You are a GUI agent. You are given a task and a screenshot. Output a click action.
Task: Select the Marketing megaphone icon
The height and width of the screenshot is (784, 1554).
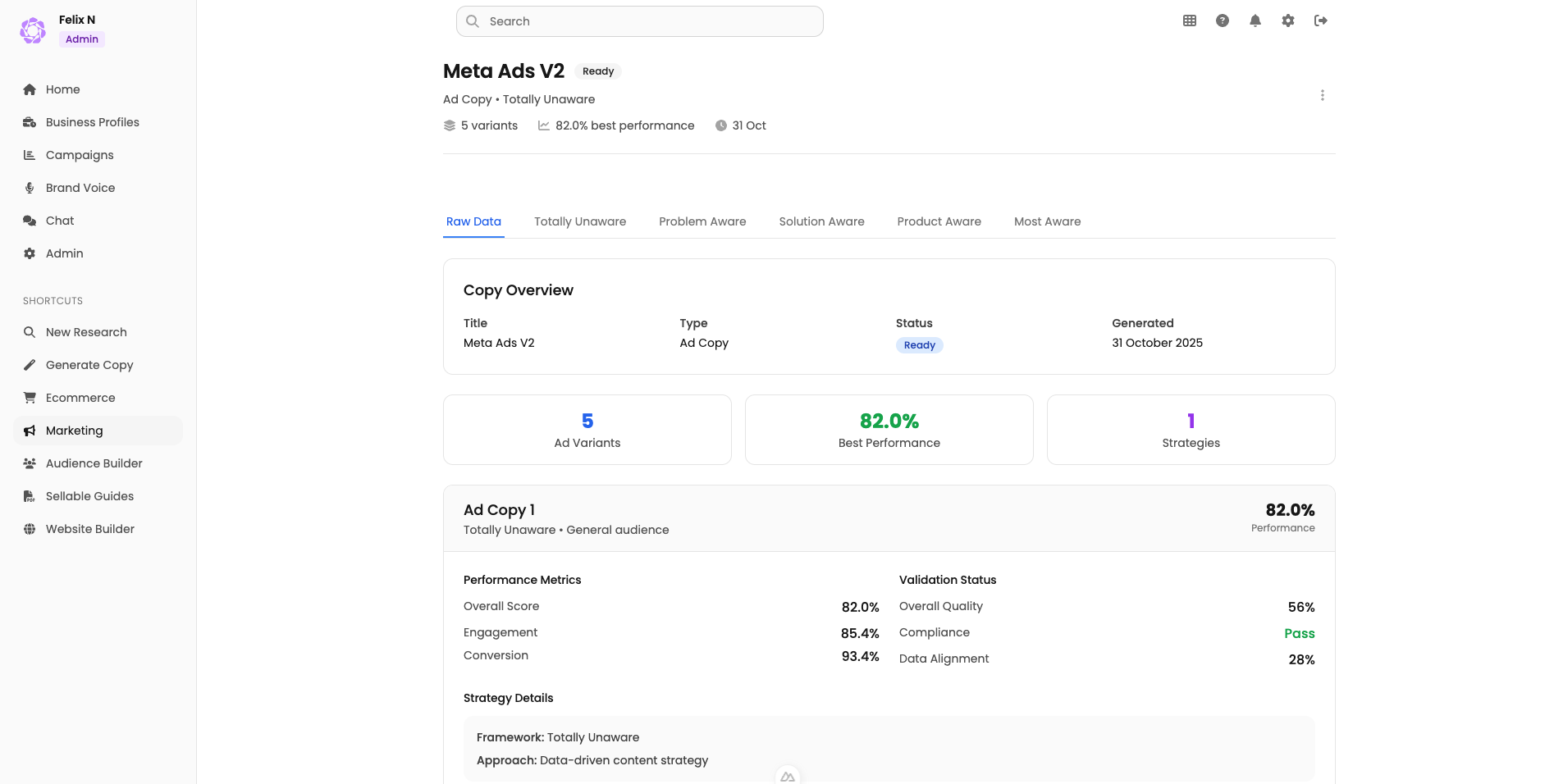(x=30, y=431)
